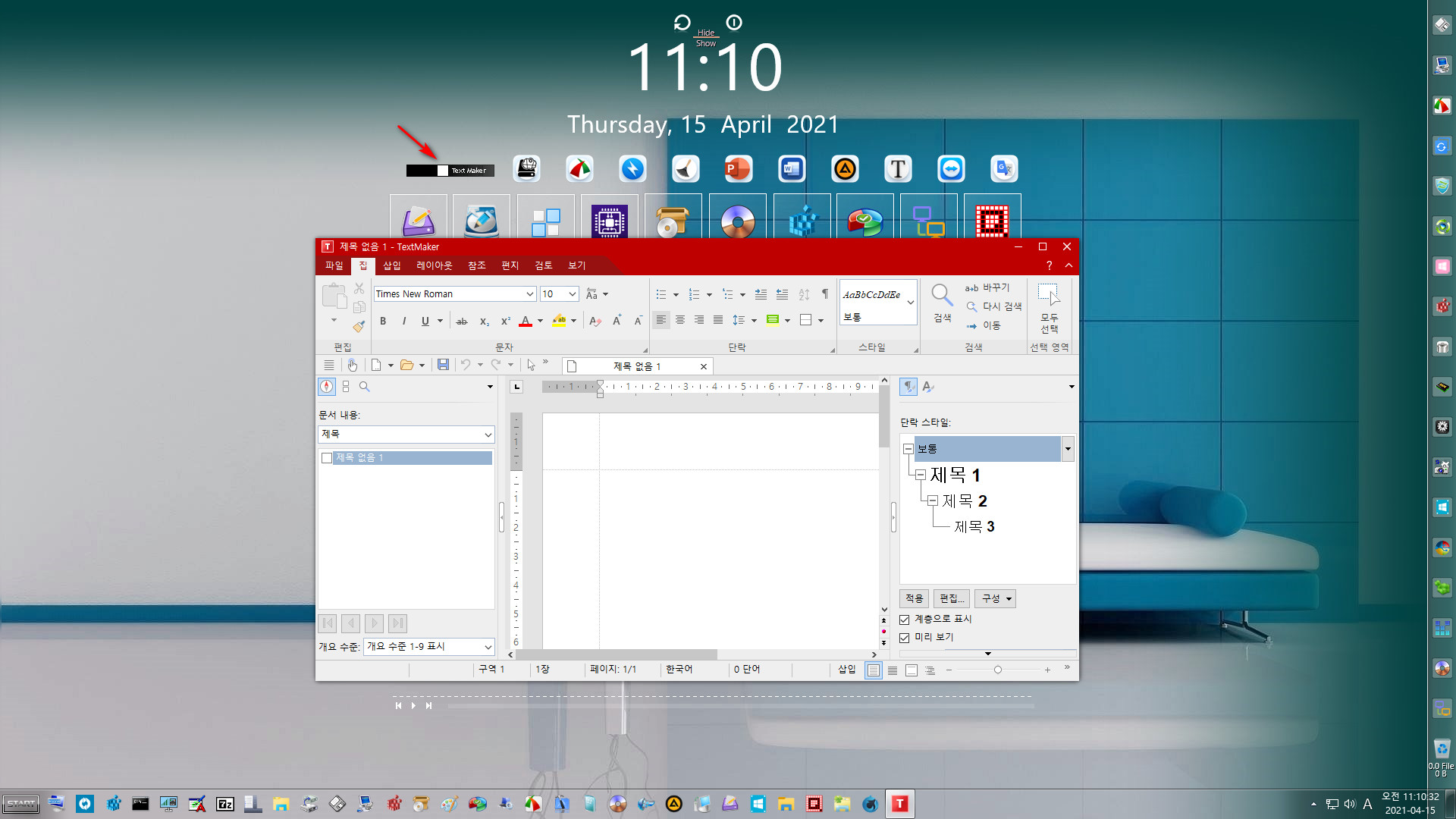The height and width of the screenshot is (819, 1456).
Task: Open outline level dropdown 개요 수준 1-9 표시
Action: (x=429, y=647)
